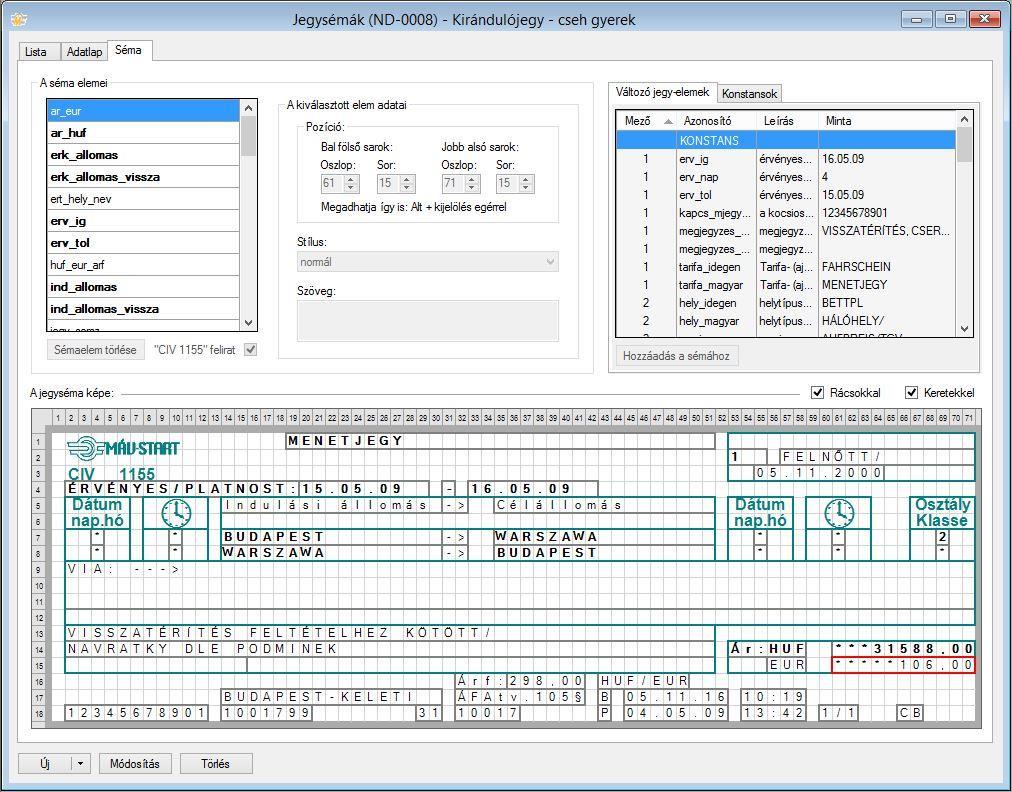Toggle the "CIV 1155" felirat checkbox
Screen dimensions: 1012x792
pyautogui.click(x=250, y=350)
